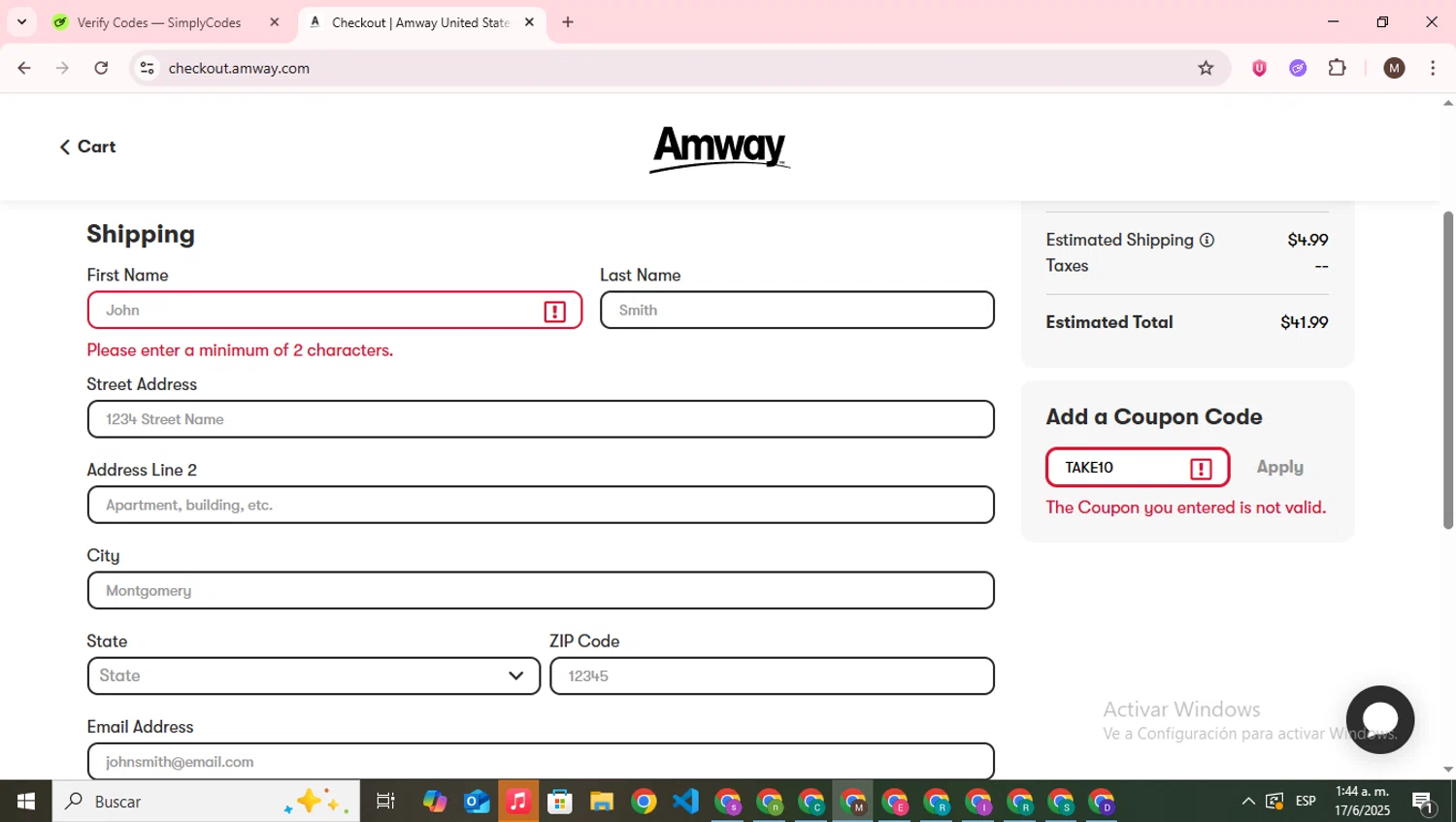This screenshot has width=1456, height=822.
Task: Show Estimated Shipping info tooltip icon
Action: pyautogui.click(x=1207, y=240)
